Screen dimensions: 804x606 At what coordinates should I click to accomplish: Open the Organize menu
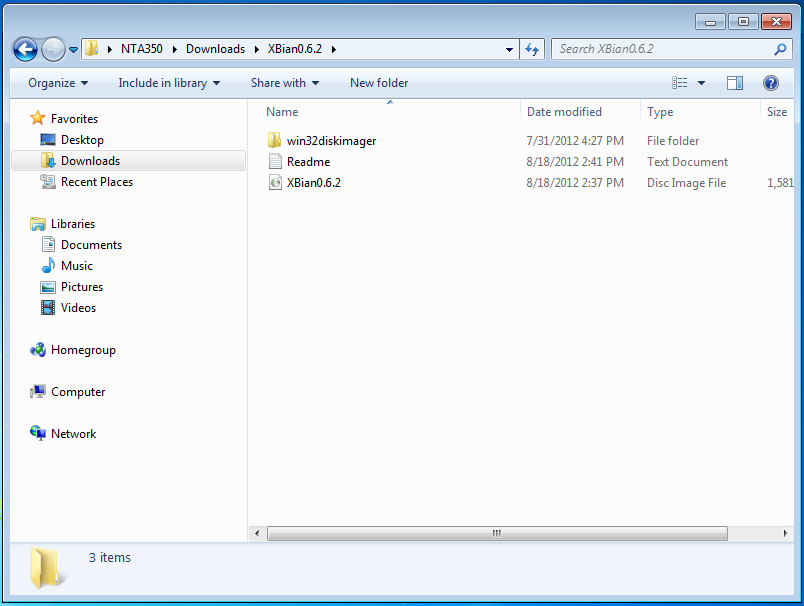(x=58, y=83)
